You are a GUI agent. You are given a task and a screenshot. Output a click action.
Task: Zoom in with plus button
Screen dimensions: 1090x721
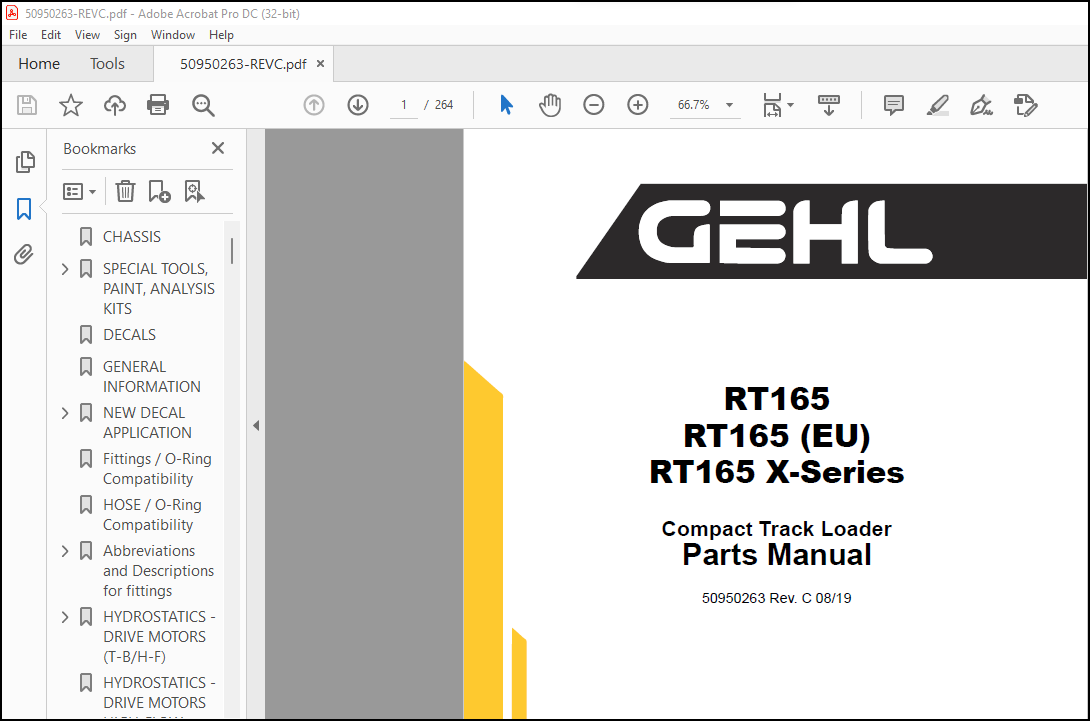[x=637, y=105]
